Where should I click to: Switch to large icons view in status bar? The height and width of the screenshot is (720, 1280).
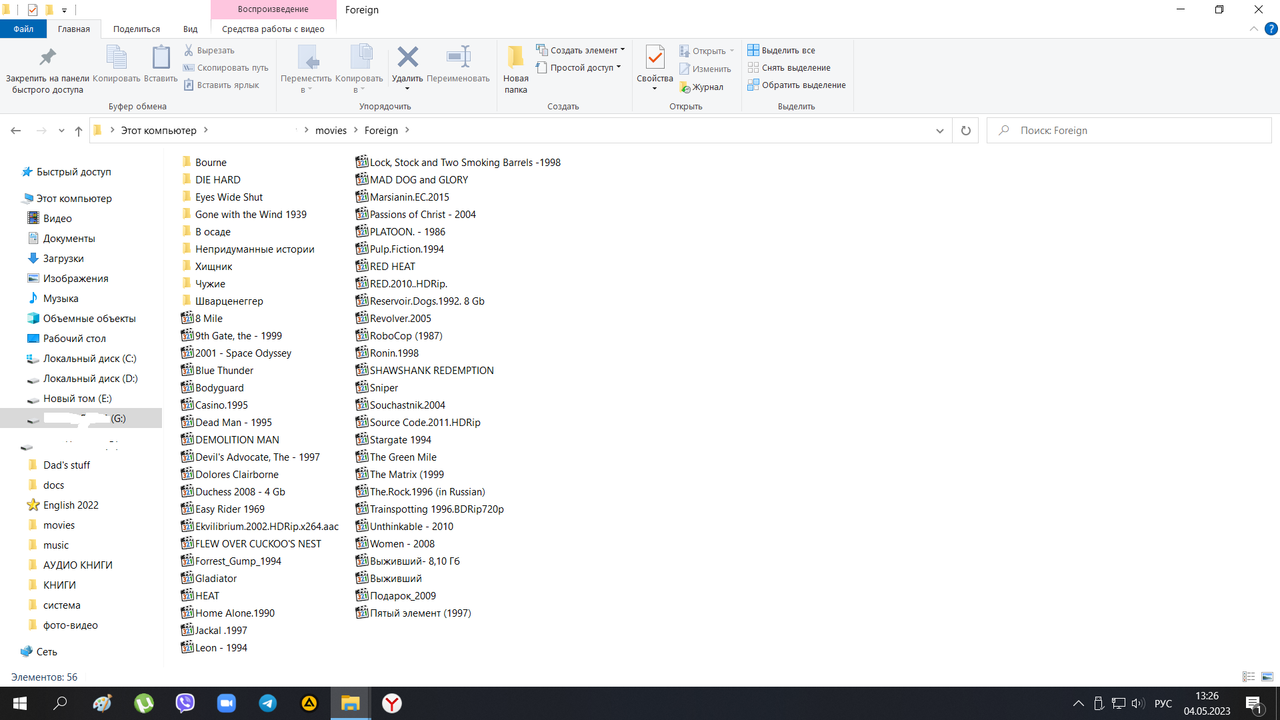pyautogui.click(x=1267, y=677)
